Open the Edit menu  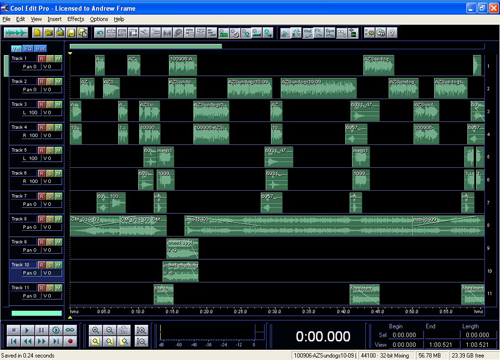point(21,19)
